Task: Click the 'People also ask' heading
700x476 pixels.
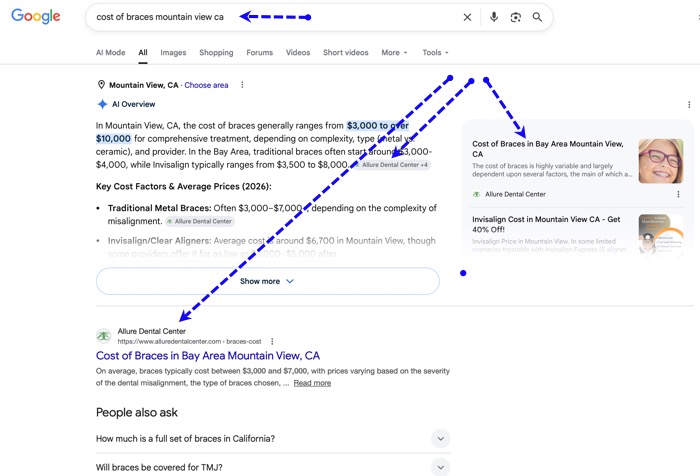Action: (x=137, y=413)
